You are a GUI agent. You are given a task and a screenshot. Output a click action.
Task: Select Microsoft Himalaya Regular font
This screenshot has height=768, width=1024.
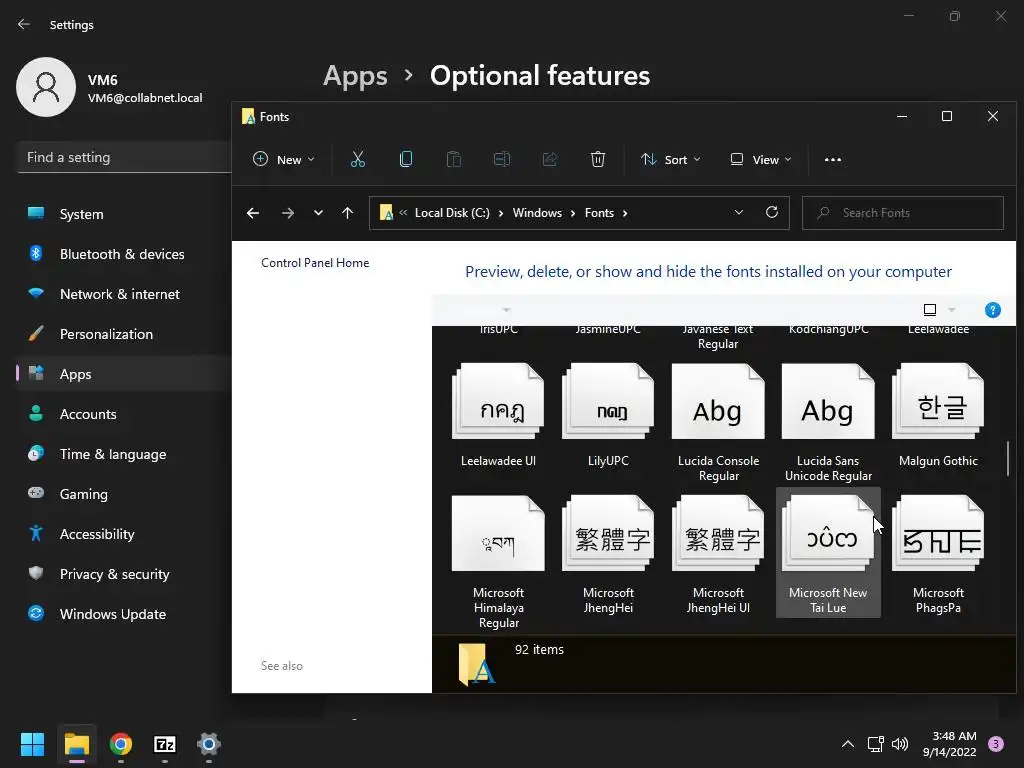[x=498, y=562]
